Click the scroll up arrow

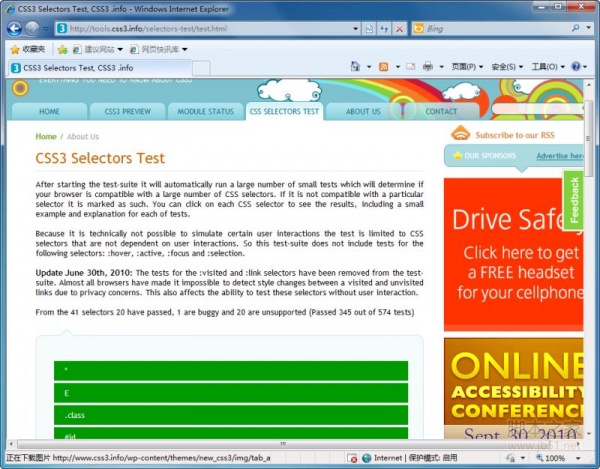588,85
